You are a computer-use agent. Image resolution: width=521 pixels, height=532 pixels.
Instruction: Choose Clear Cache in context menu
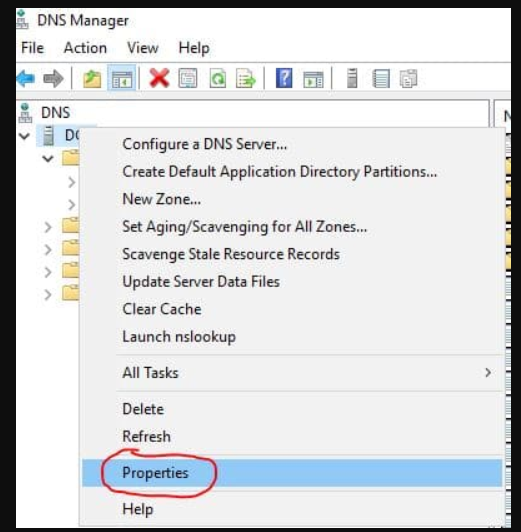pos(162,309)
